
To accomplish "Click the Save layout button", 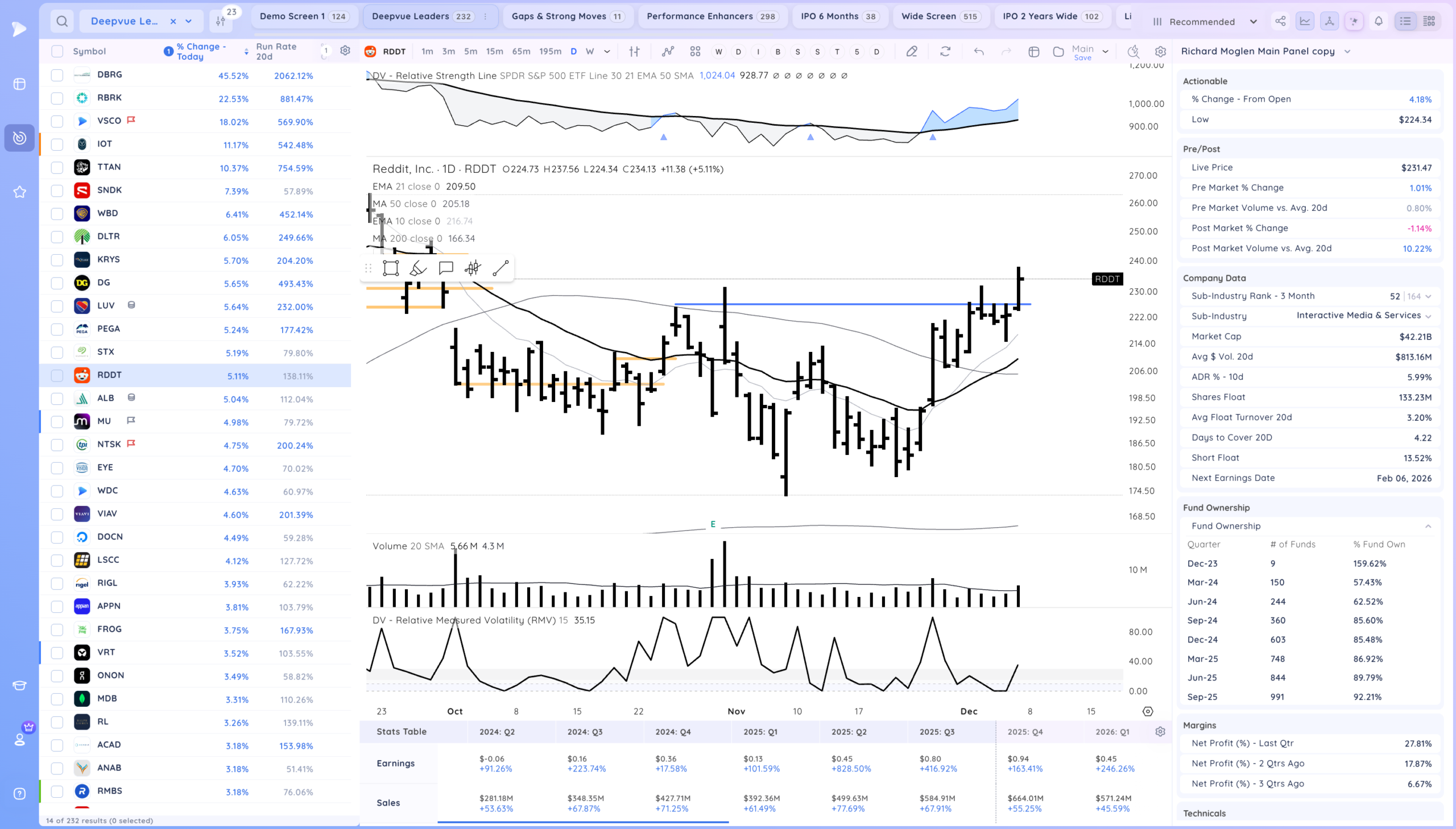I will (1082, 57).
